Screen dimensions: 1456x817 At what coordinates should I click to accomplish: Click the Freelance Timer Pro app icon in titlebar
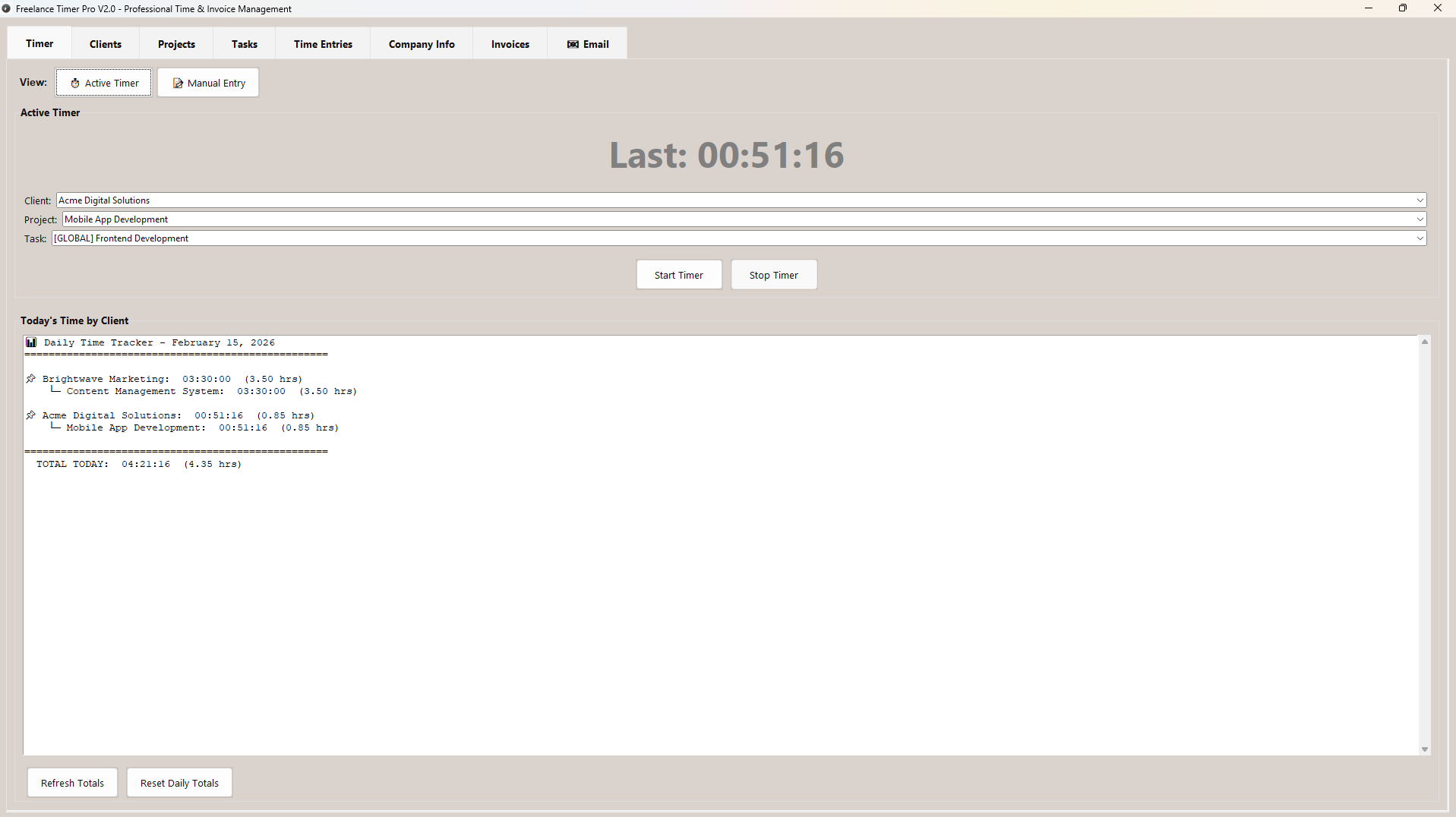click(7, 8)
